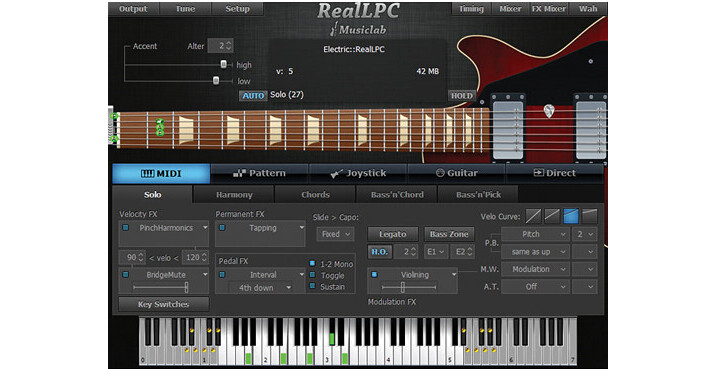Image resolution: width=716 pixels, height=376 pixels.
Task: Open the Wah panel
Action: pos(588,9)
